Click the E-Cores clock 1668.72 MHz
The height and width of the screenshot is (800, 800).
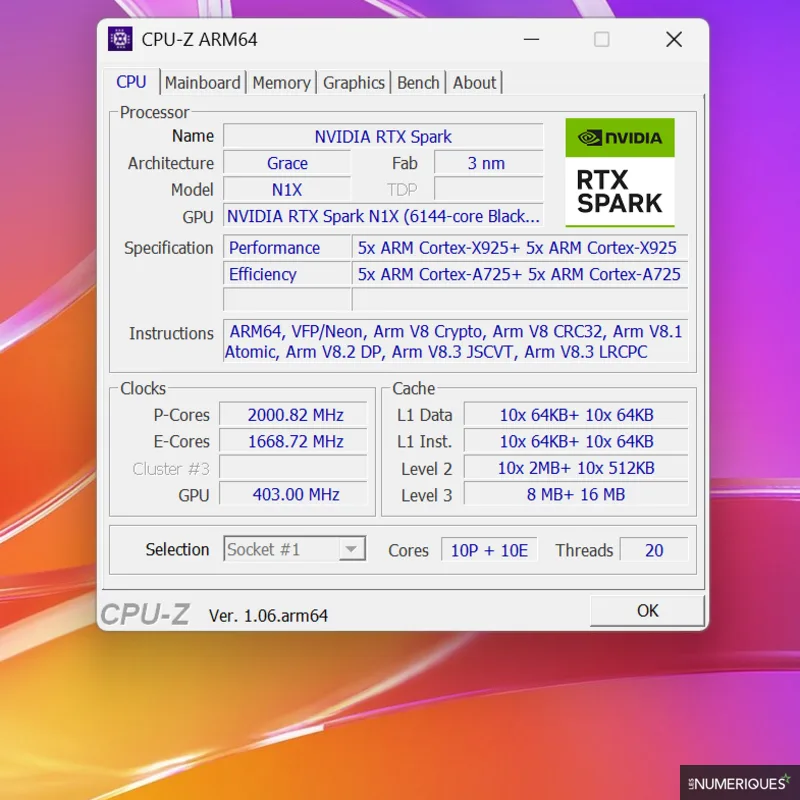coord(293,441)
